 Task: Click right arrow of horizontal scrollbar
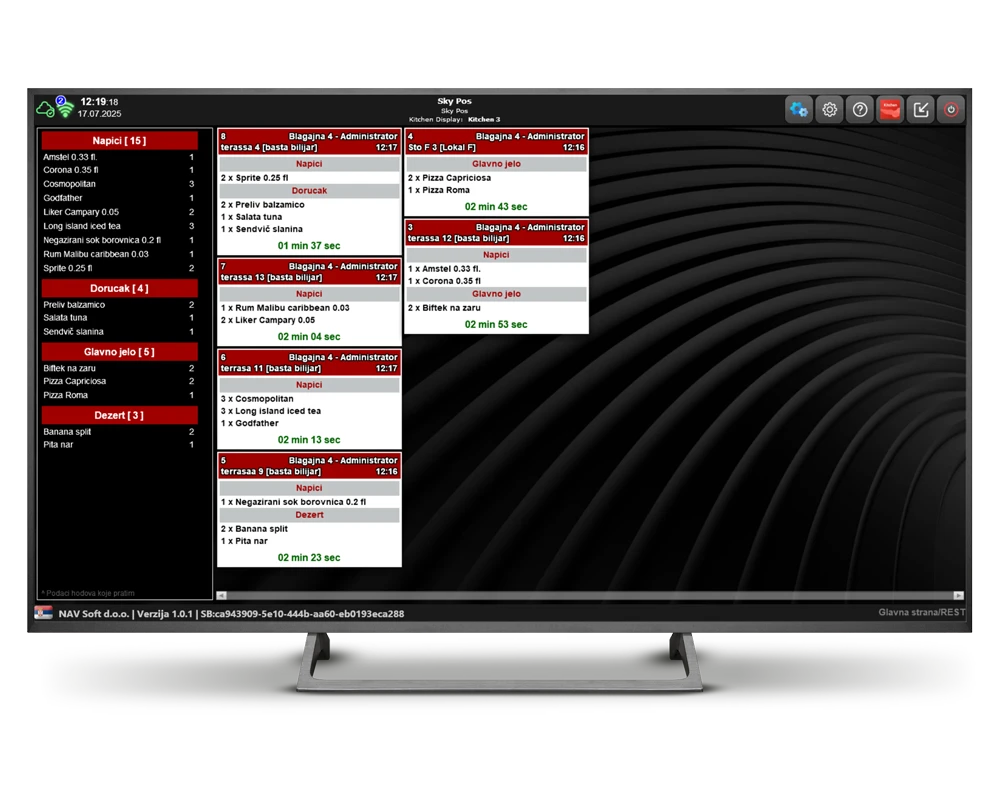pyautogui.click(x=958, y=596)
